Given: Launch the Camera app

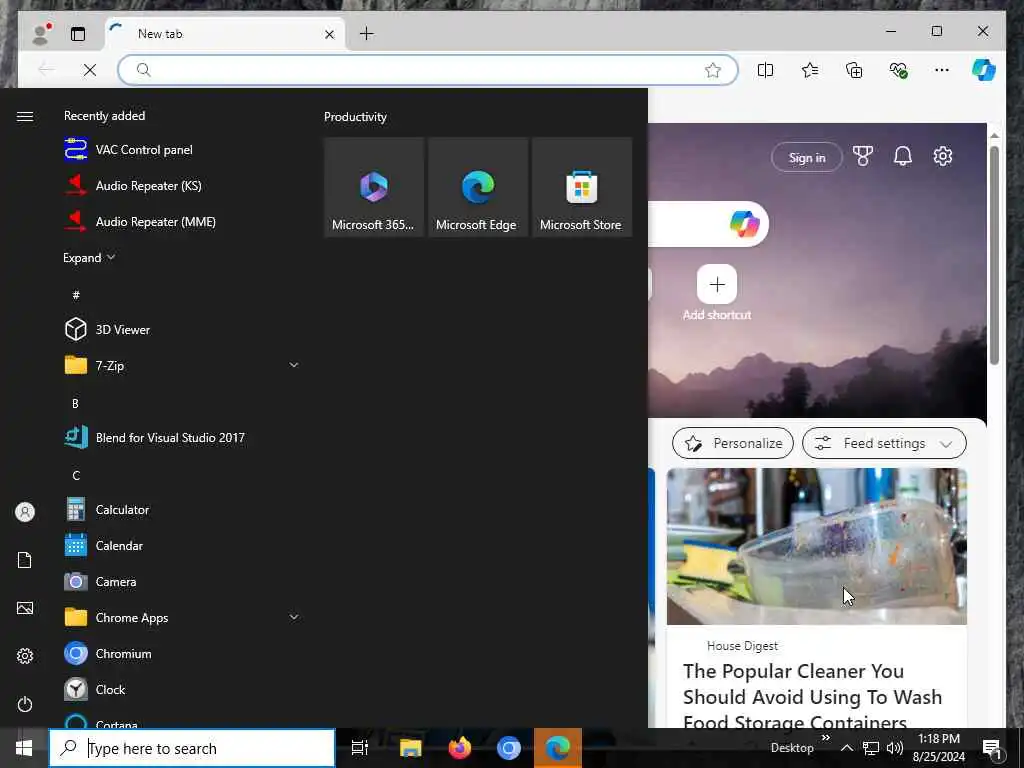Looking at the screenshot, I should pyautogui.click(x=182, y=581).
